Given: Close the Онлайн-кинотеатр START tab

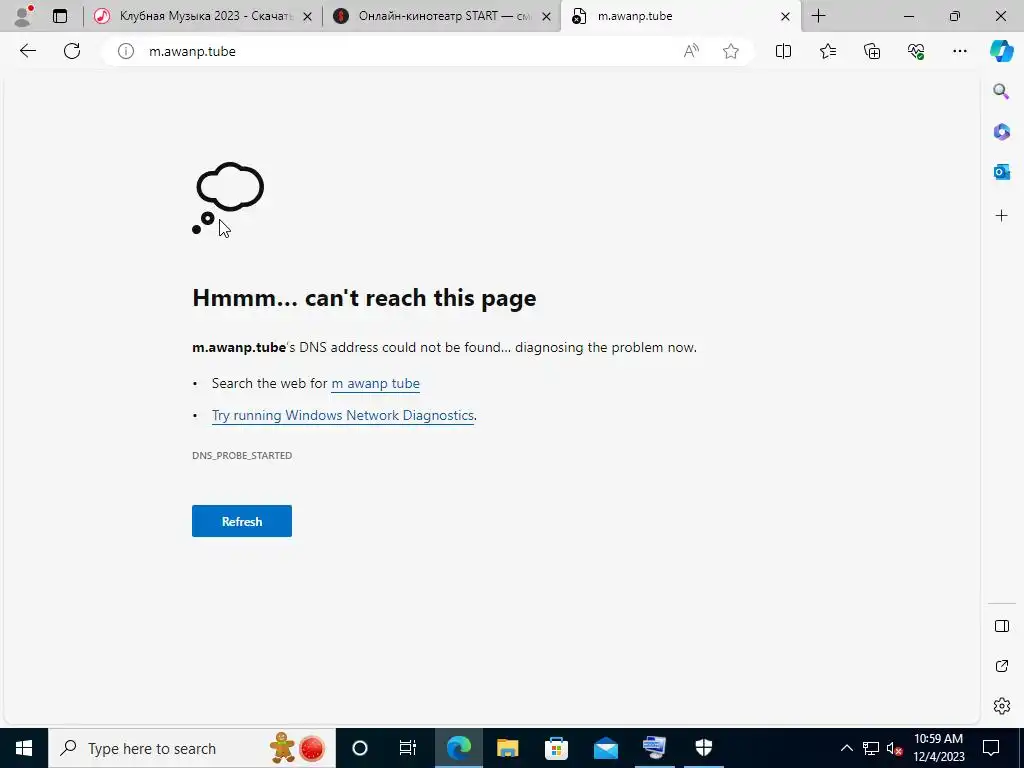Looking at the screenshot, I should pos(546,16).
